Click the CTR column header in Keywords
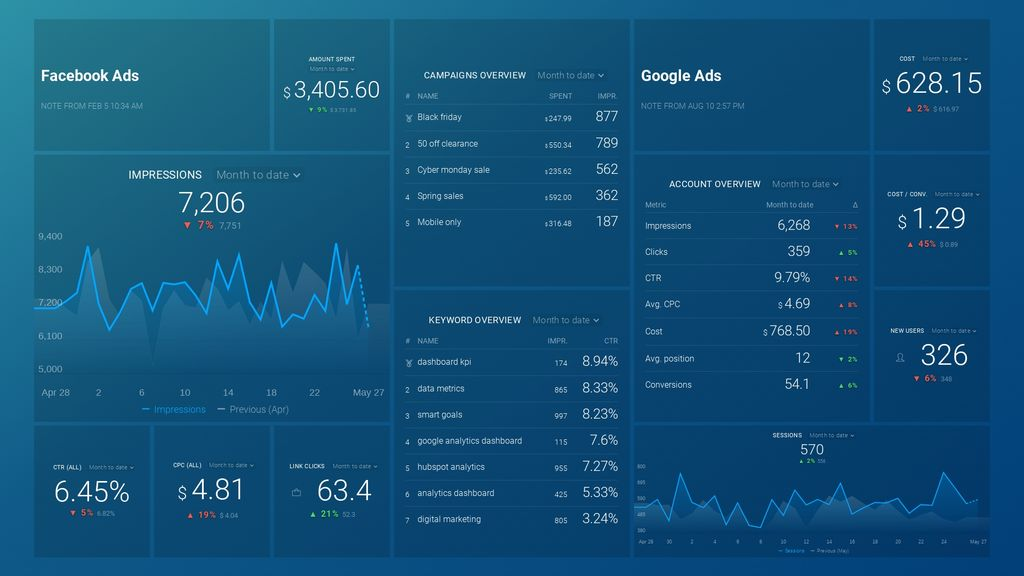The image size is (1024, 576). 611,341
